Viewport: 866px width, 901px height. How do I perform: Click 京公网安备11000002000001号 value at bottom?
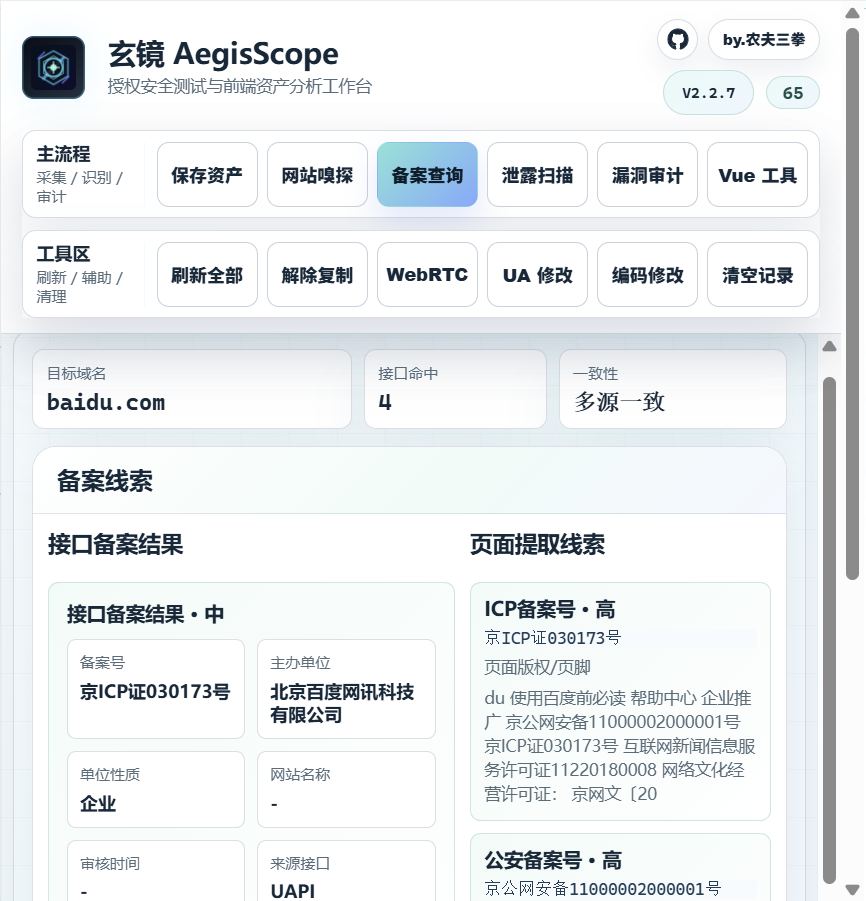click(603, 888)
